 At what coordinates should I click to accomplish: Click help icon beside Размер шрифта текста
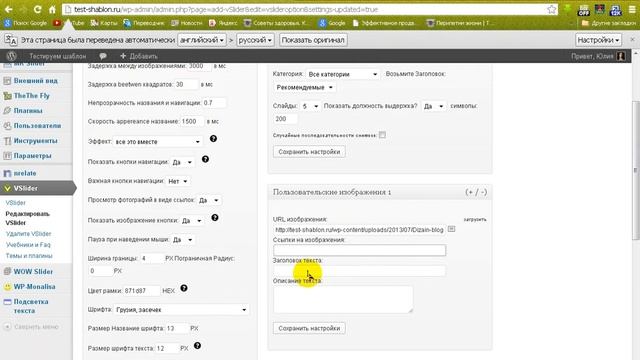tap(197, 346)
